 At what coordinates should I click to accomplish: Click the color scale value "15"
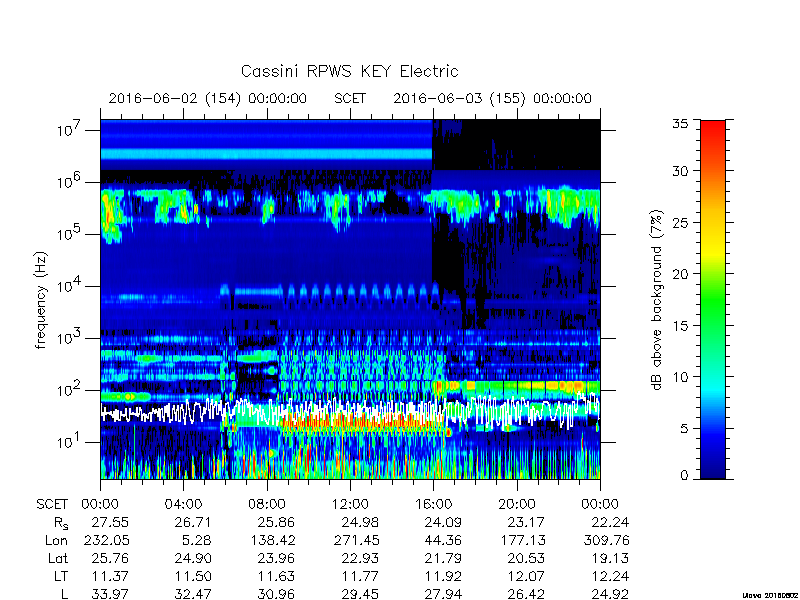(x=681, y=326)
